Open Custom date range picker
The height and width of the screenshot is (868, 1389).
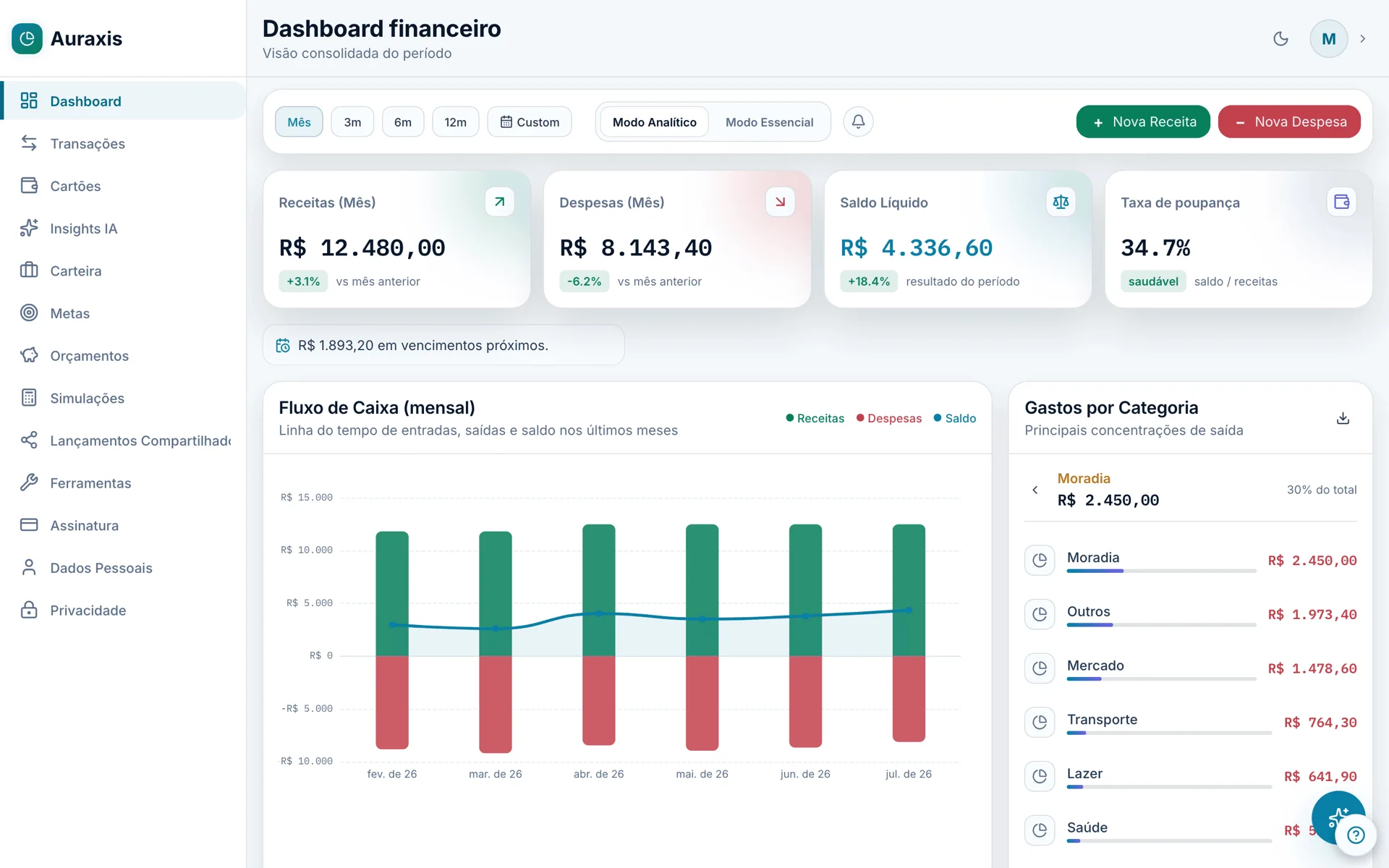click(530, 122)
